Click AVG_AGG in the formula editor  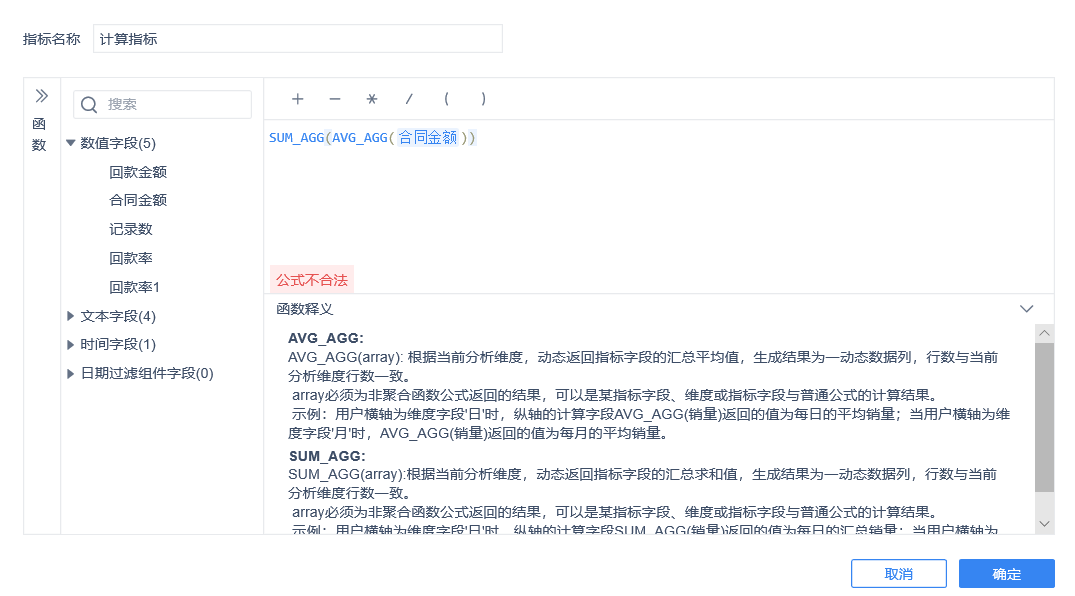pyautogui.click(x=360, y=138)
